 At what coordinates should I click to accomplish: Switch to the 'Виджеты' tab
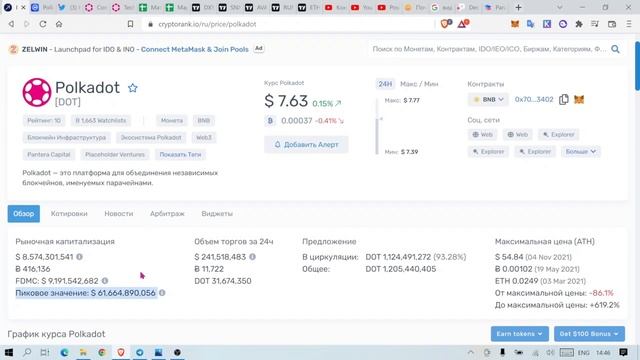[x=217, y=213]
